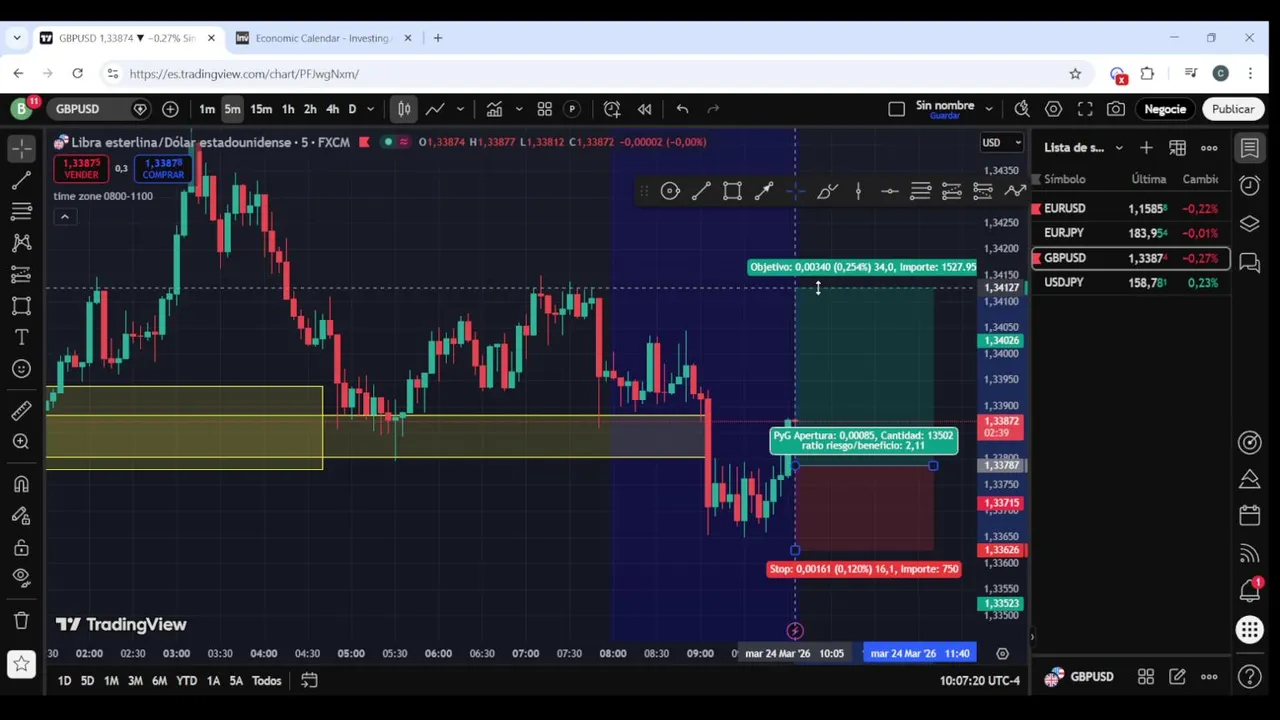Click the Todos date range
Viewport: 1280px width, 720px height.
tap(266, 681)
